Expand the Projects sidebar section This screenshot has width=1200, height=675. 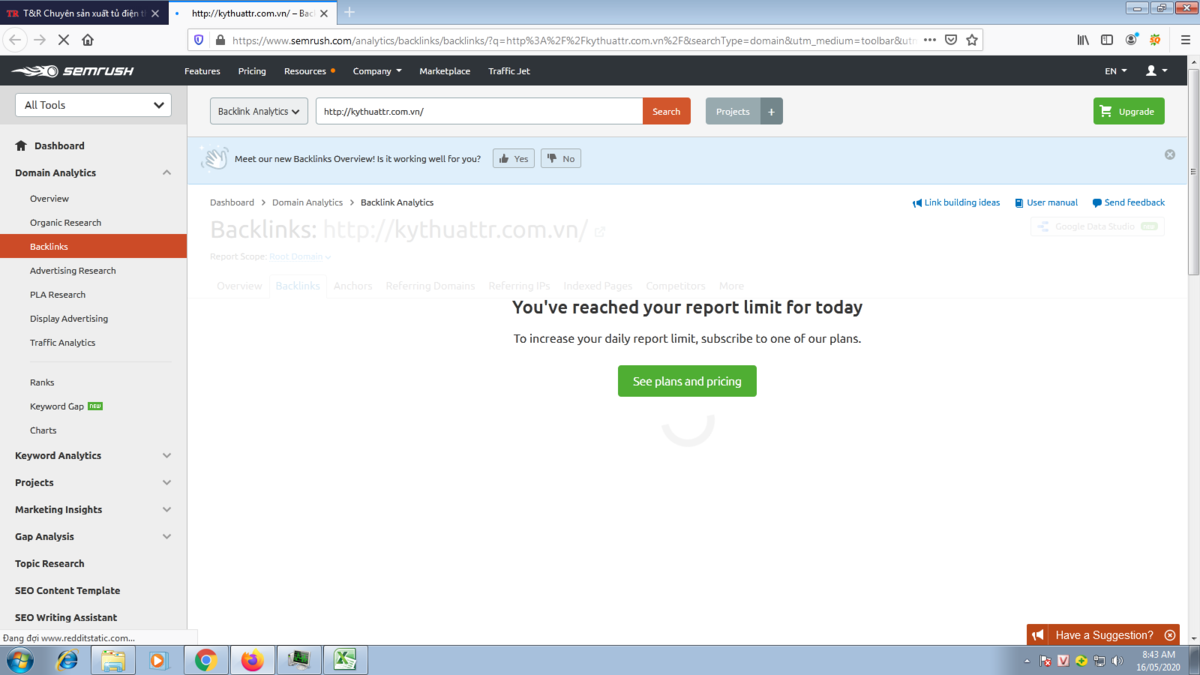166,483
